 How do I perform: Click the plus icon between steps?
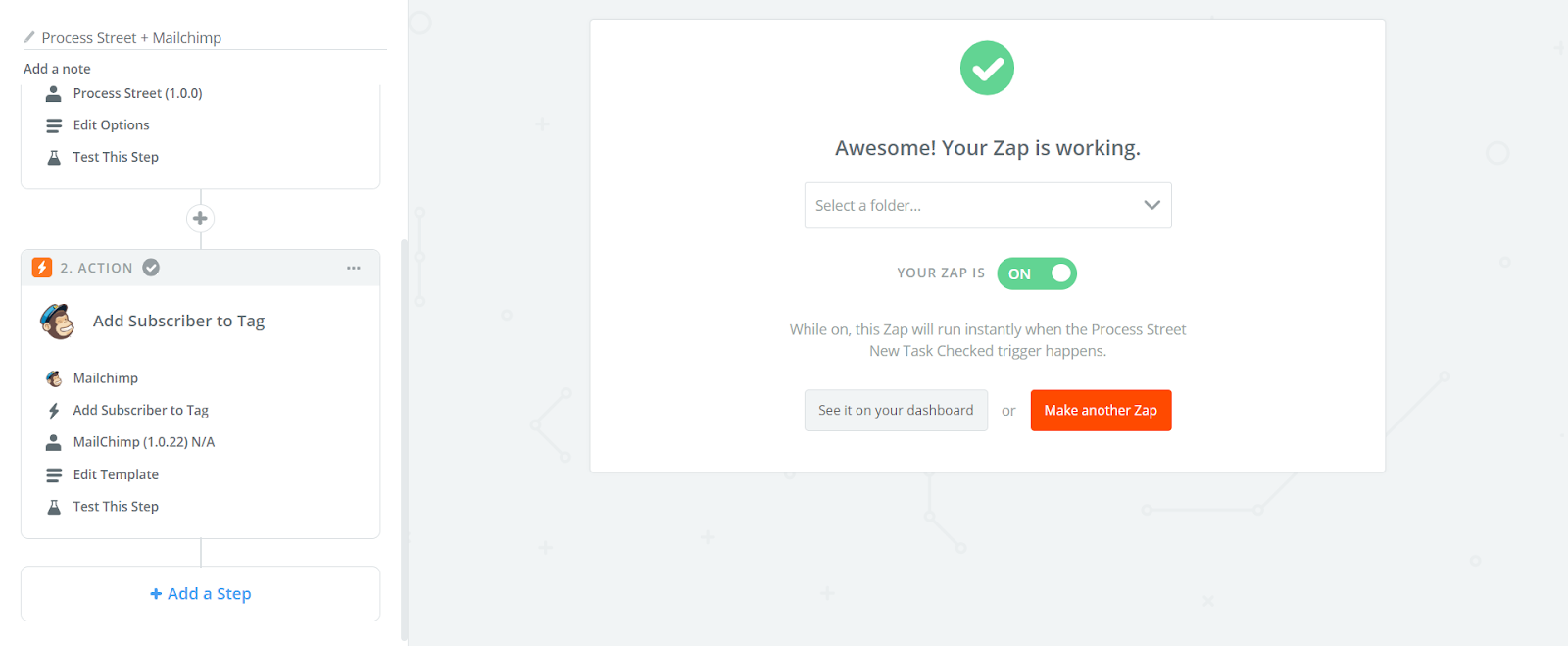tap(200, 218)
